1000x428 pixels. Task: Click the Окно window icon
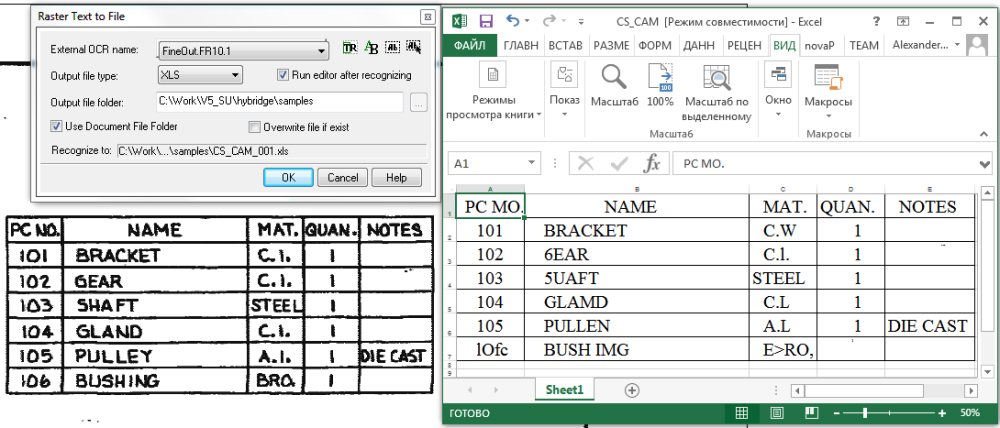pos(778,75)
